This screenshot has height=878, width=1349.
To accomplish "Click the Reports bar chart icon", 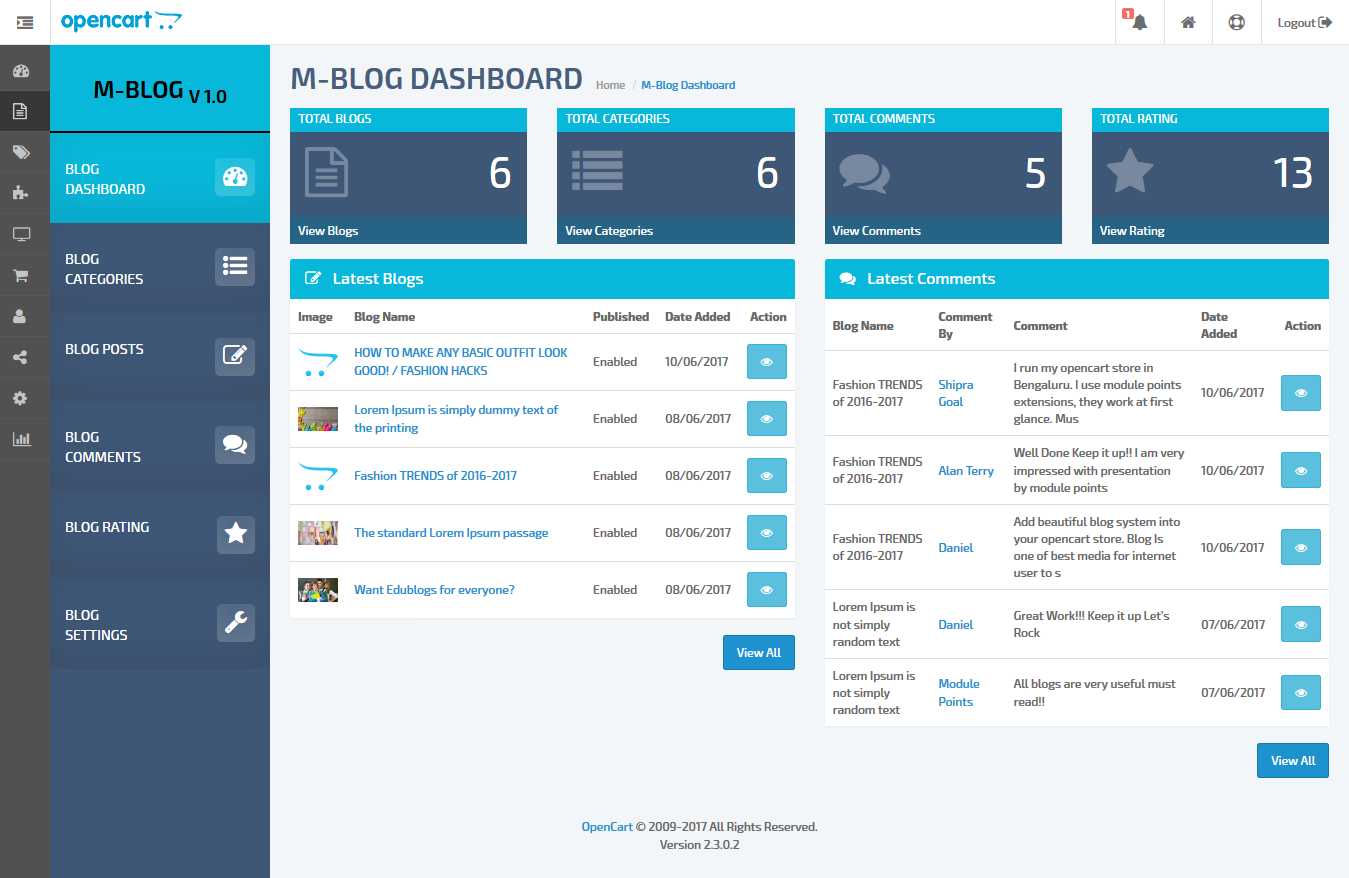I will 20,439.
